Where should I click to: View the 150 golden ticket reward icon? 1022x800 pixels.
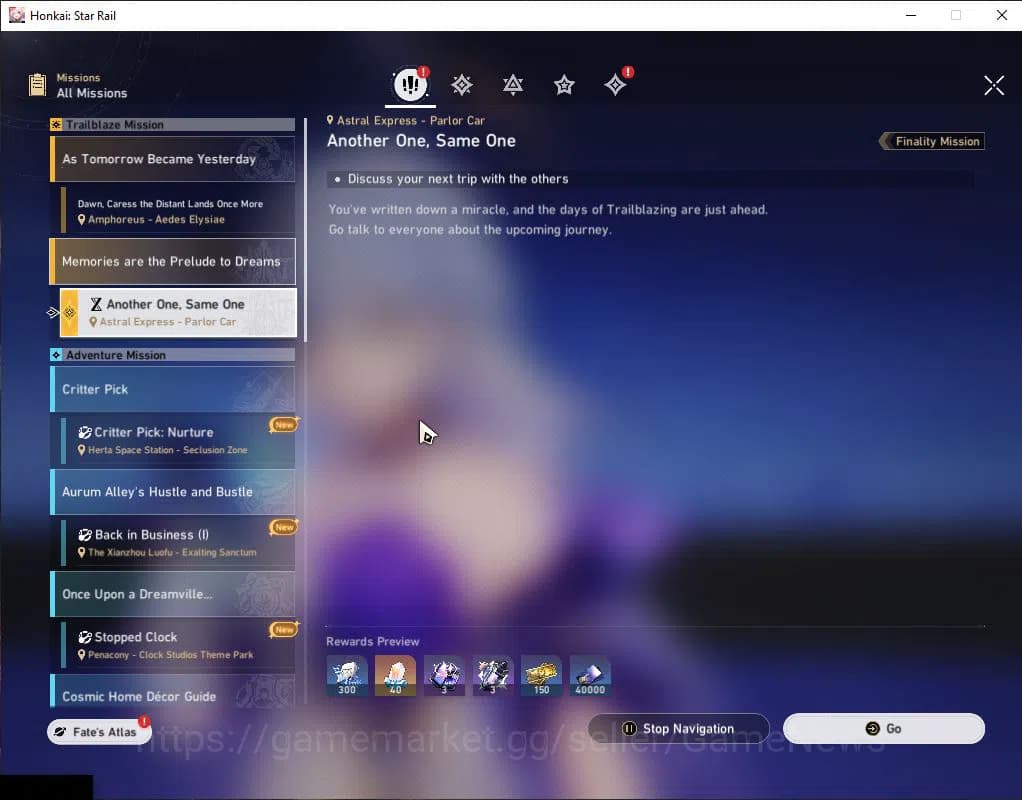click(542, 675)
